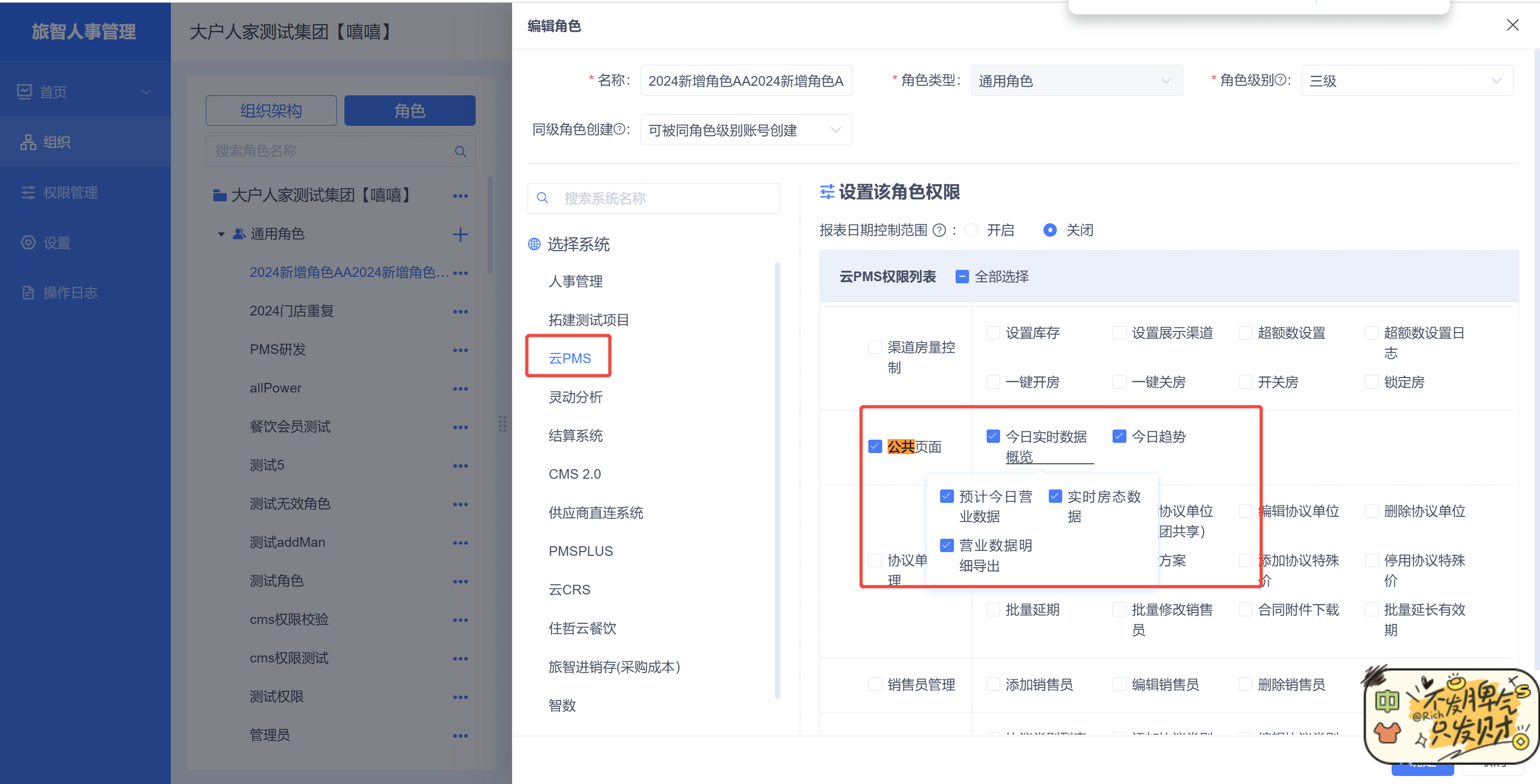Click the help icon next to 角色级别

1280,79
